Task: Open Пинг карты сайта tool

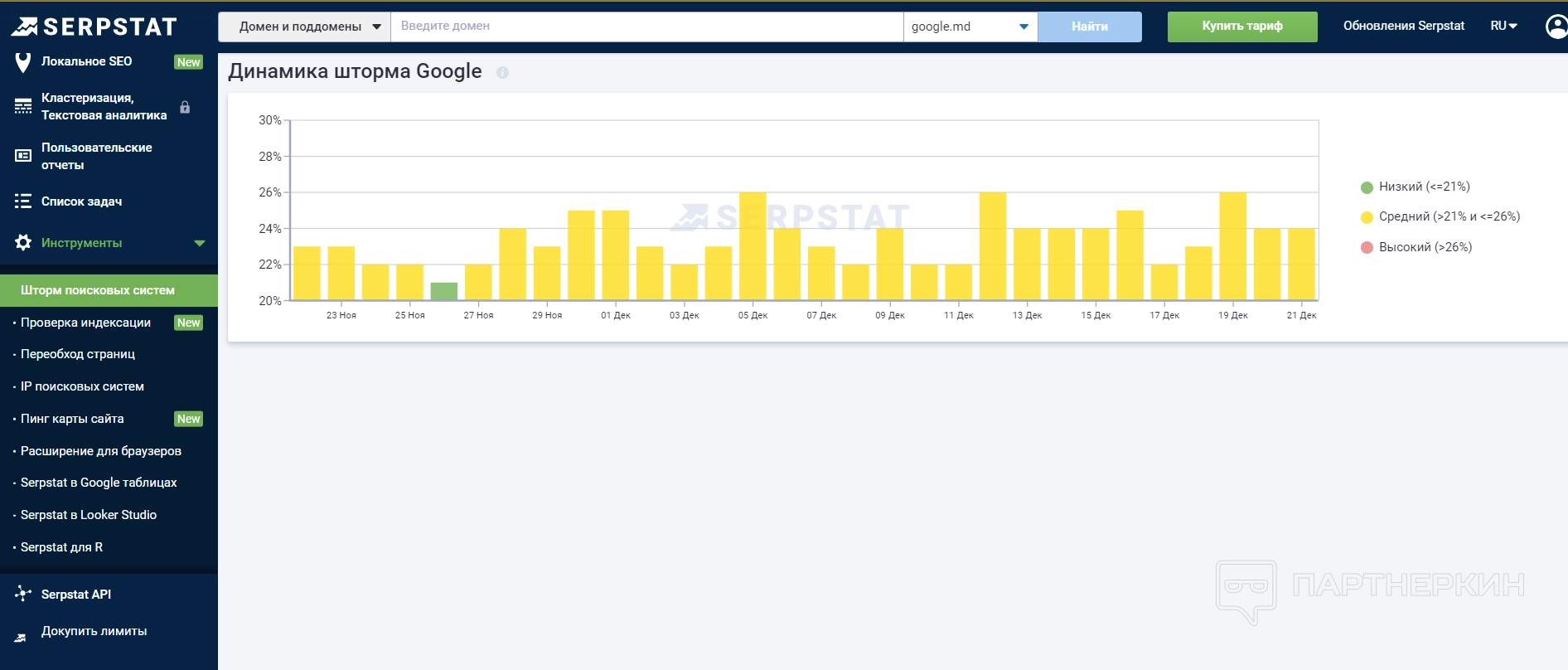Action: pyautogui.click(x=72, y=419)
